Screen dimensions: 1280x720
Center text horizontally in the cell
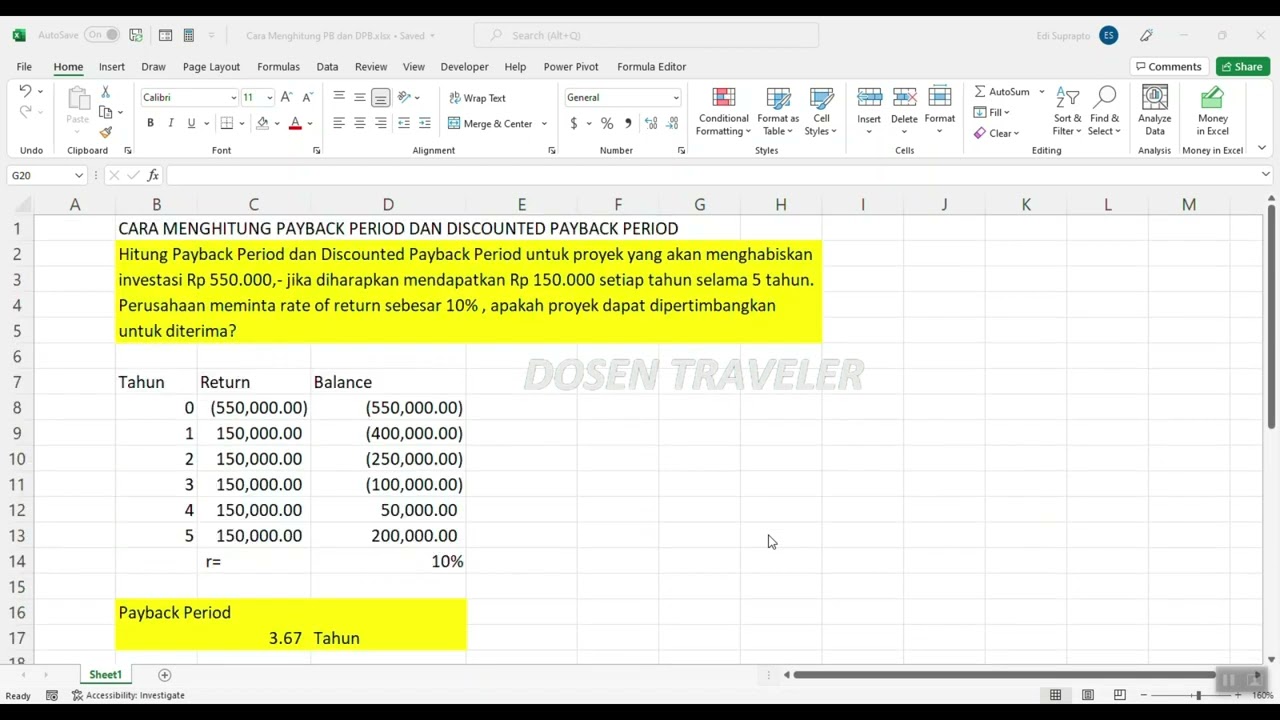pos(360,123)
